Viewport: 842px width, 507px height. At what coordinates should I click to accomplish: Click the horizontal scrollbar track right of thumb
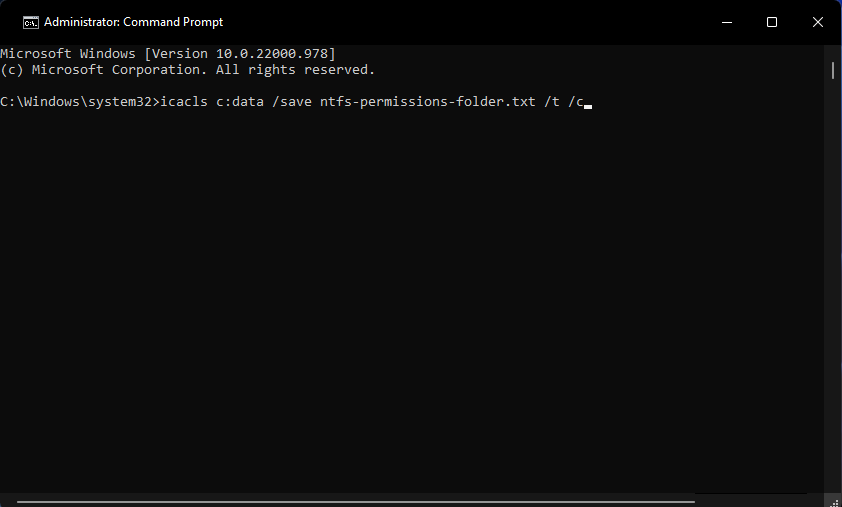click(x=760, y=501)
